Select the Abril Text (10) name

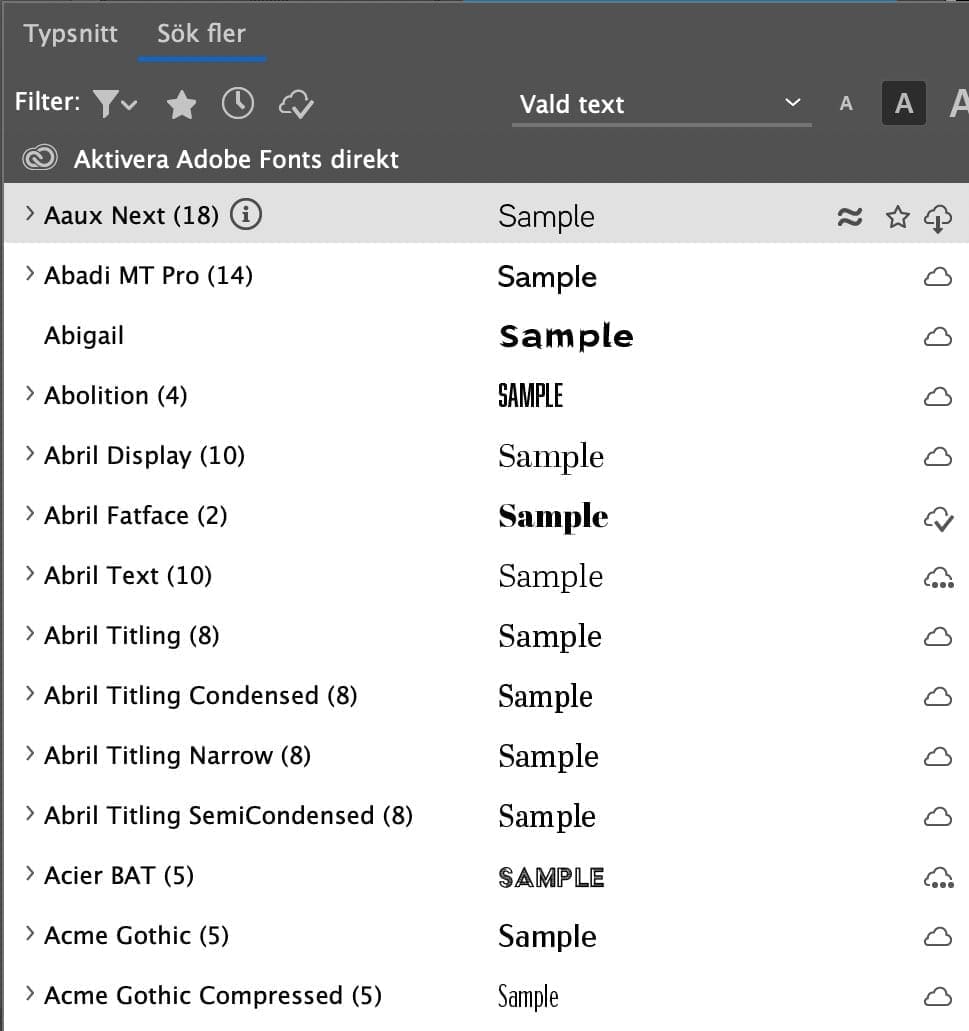pyautogui.click(x=128, y=575)
